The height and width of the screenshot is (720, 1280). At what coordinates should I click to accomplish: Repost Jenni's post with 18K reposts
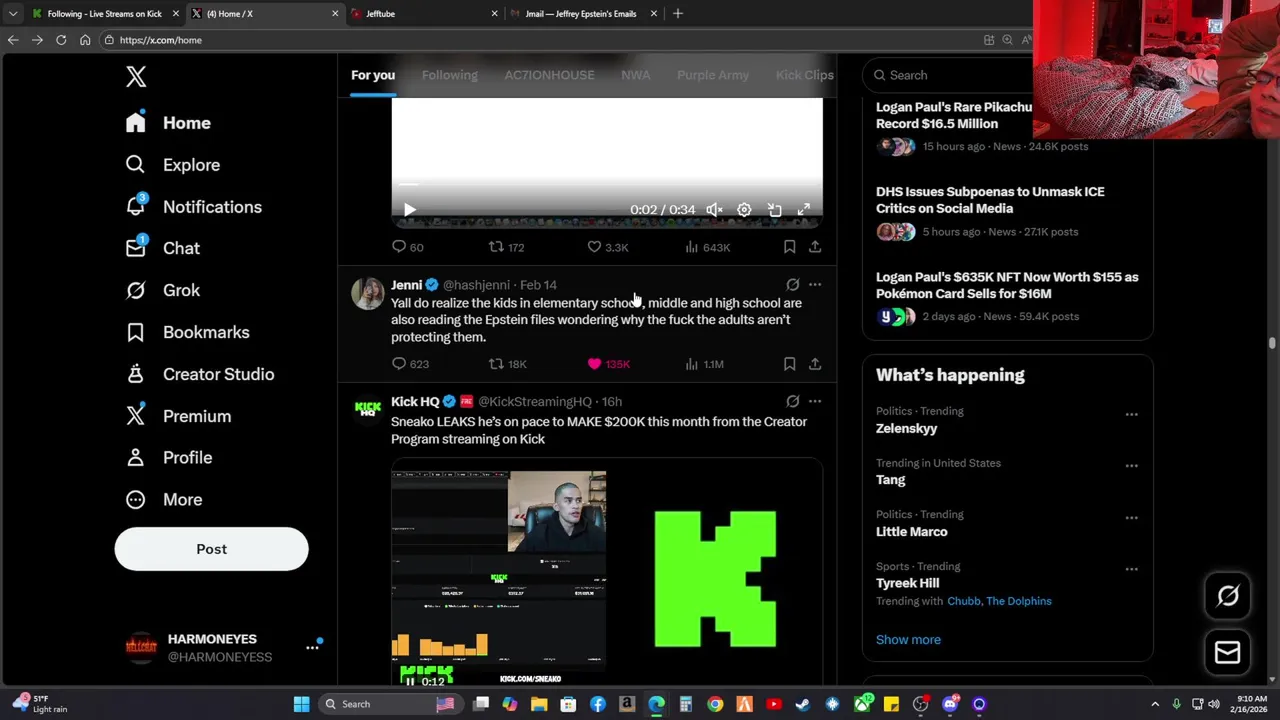(507, 364)
